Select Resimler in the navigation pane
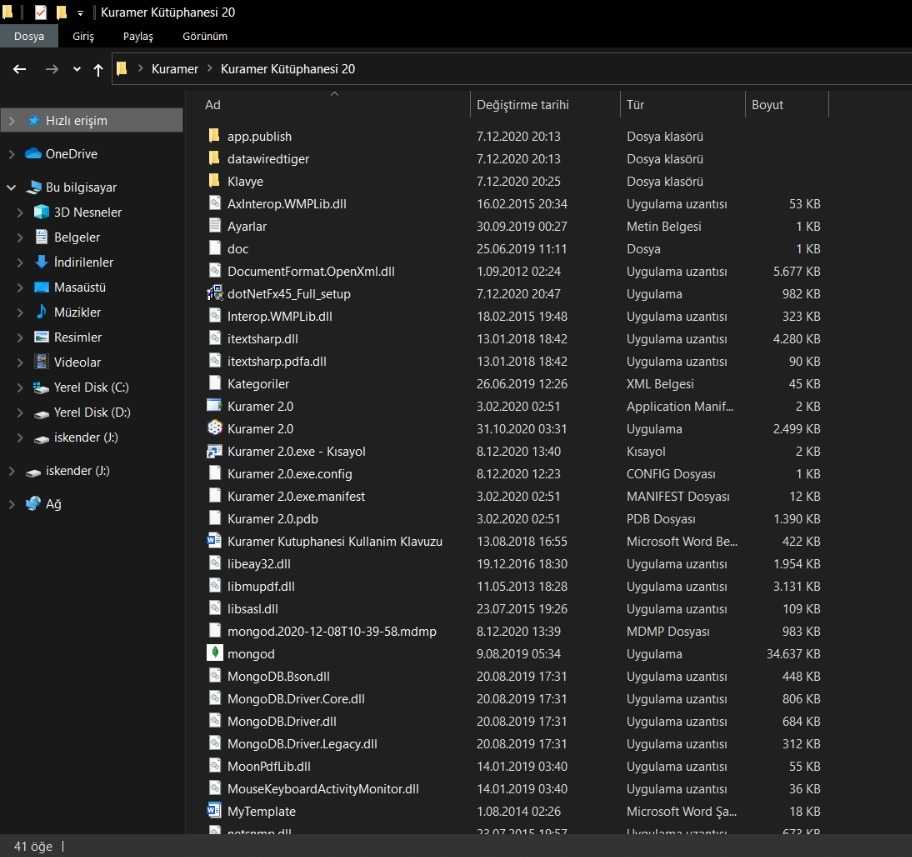 click(77, 337)
